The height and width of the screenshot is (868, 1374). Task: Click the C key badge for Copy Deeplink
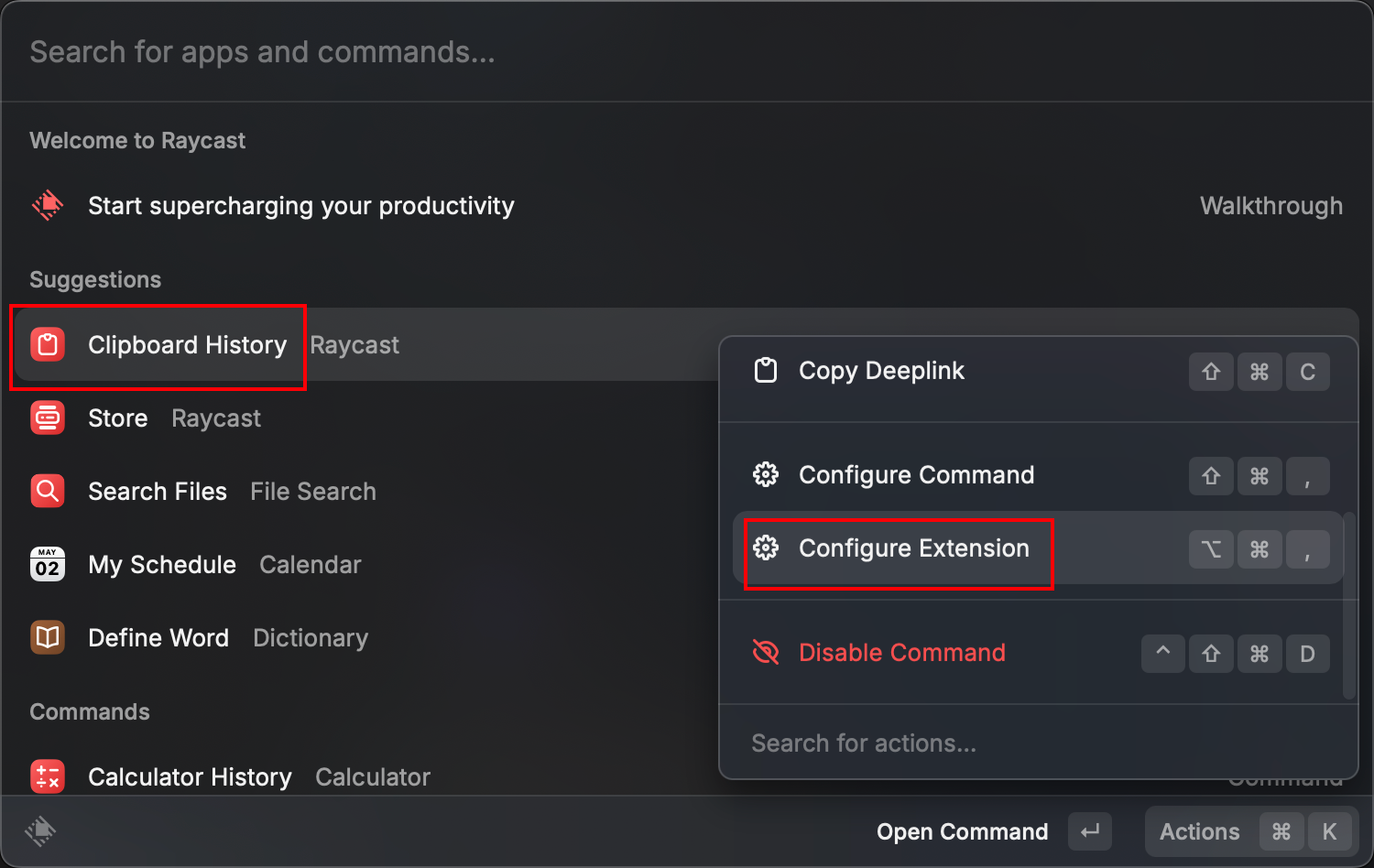pos(1307,371)
